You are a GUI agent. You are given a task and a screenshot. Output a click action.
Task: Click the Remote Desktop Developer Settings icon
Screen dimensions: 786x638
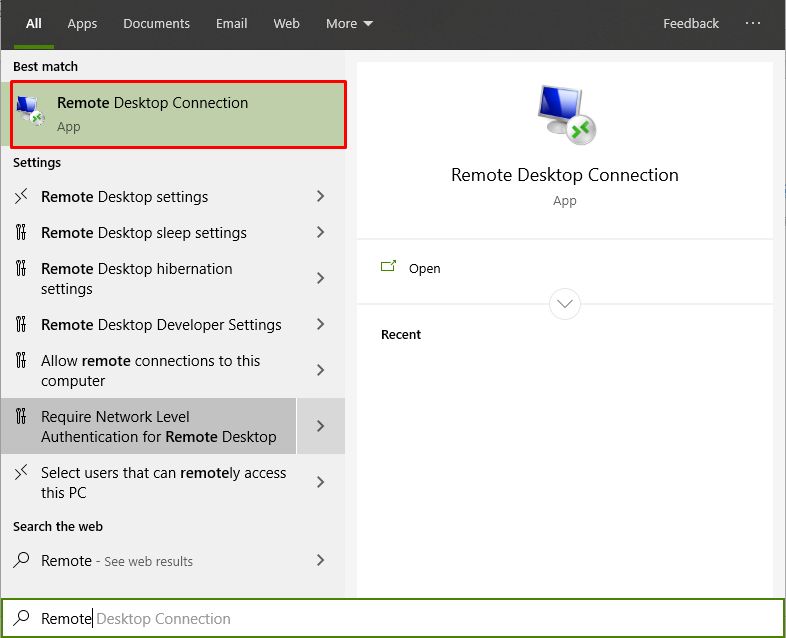[x=21, y=324]
